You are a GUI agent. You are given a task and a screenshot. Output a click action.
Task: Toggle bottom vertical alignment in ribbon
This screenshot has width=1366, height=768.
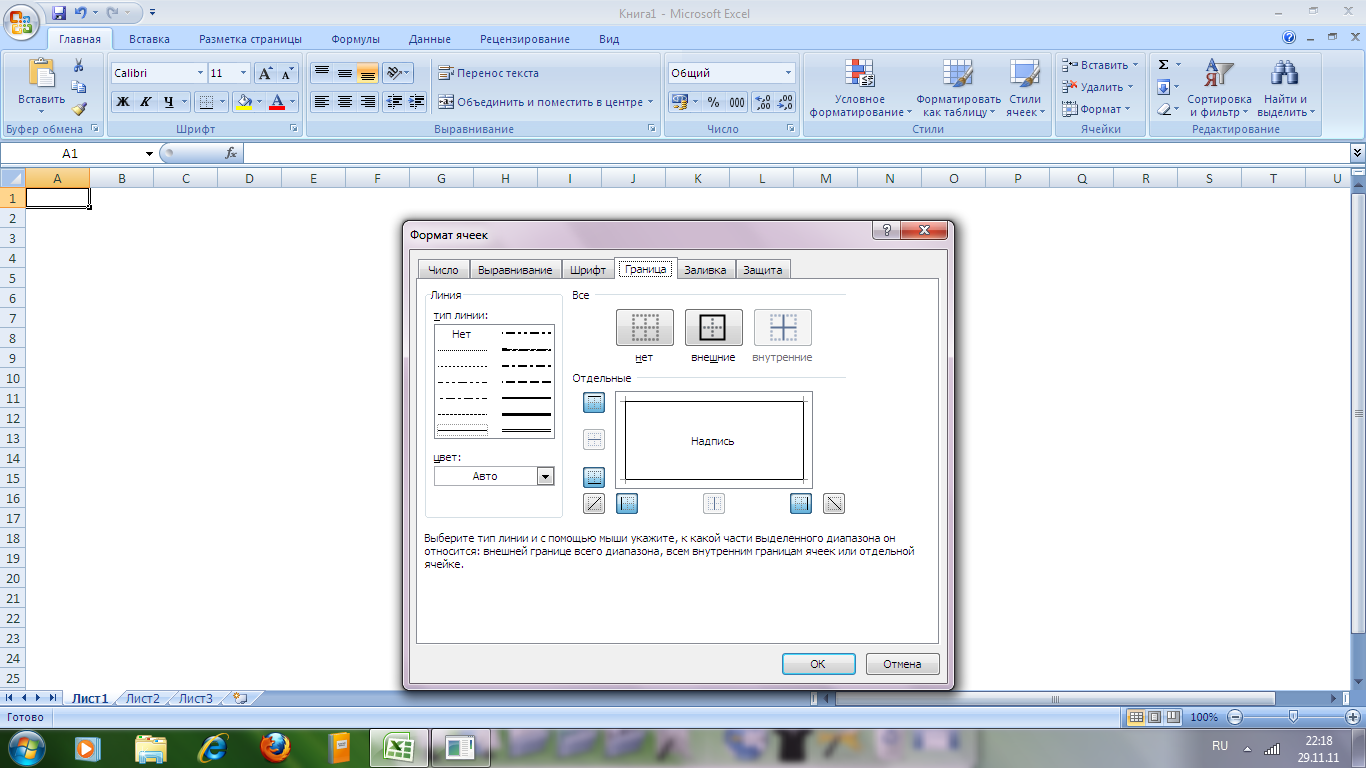367,73
